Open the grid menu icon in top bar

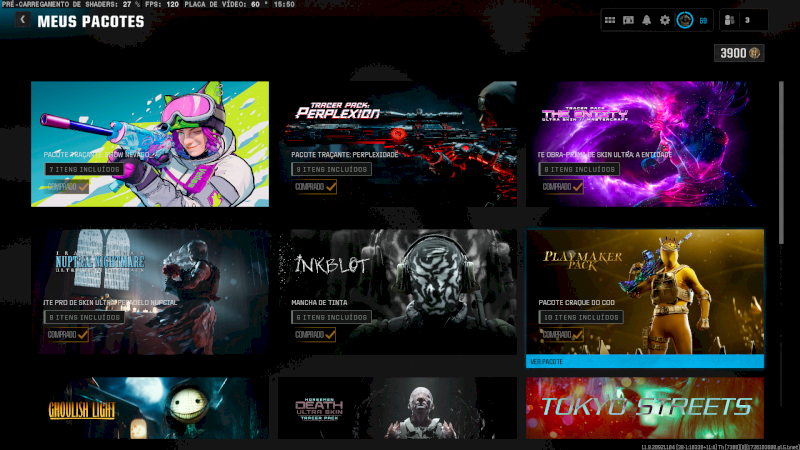[x=610, y=20]
